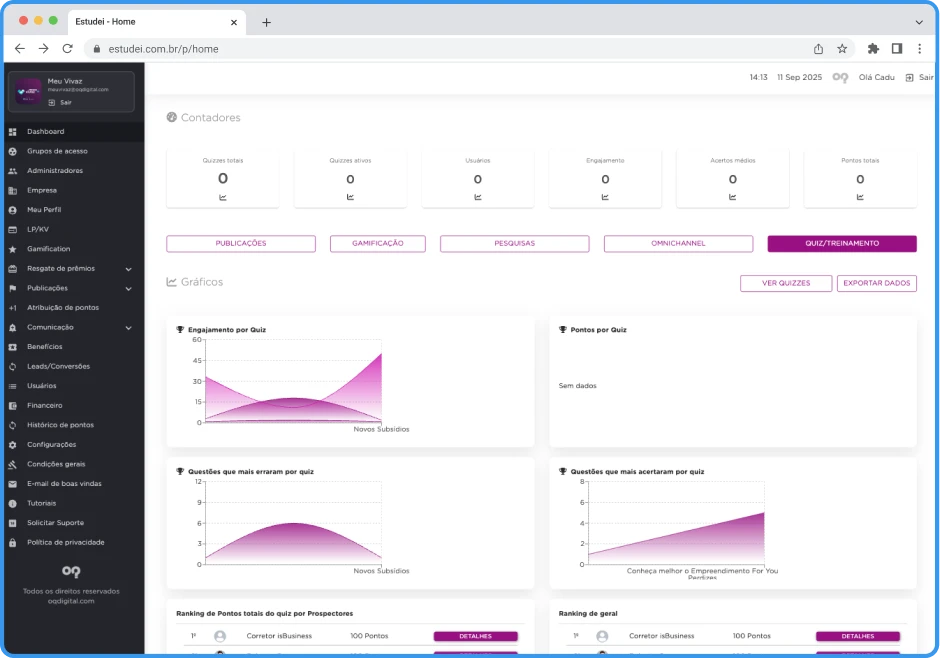Click the chart icon under Quizzes totais
The height and width of the screenshot is (658, 940).
pos(222,197)
